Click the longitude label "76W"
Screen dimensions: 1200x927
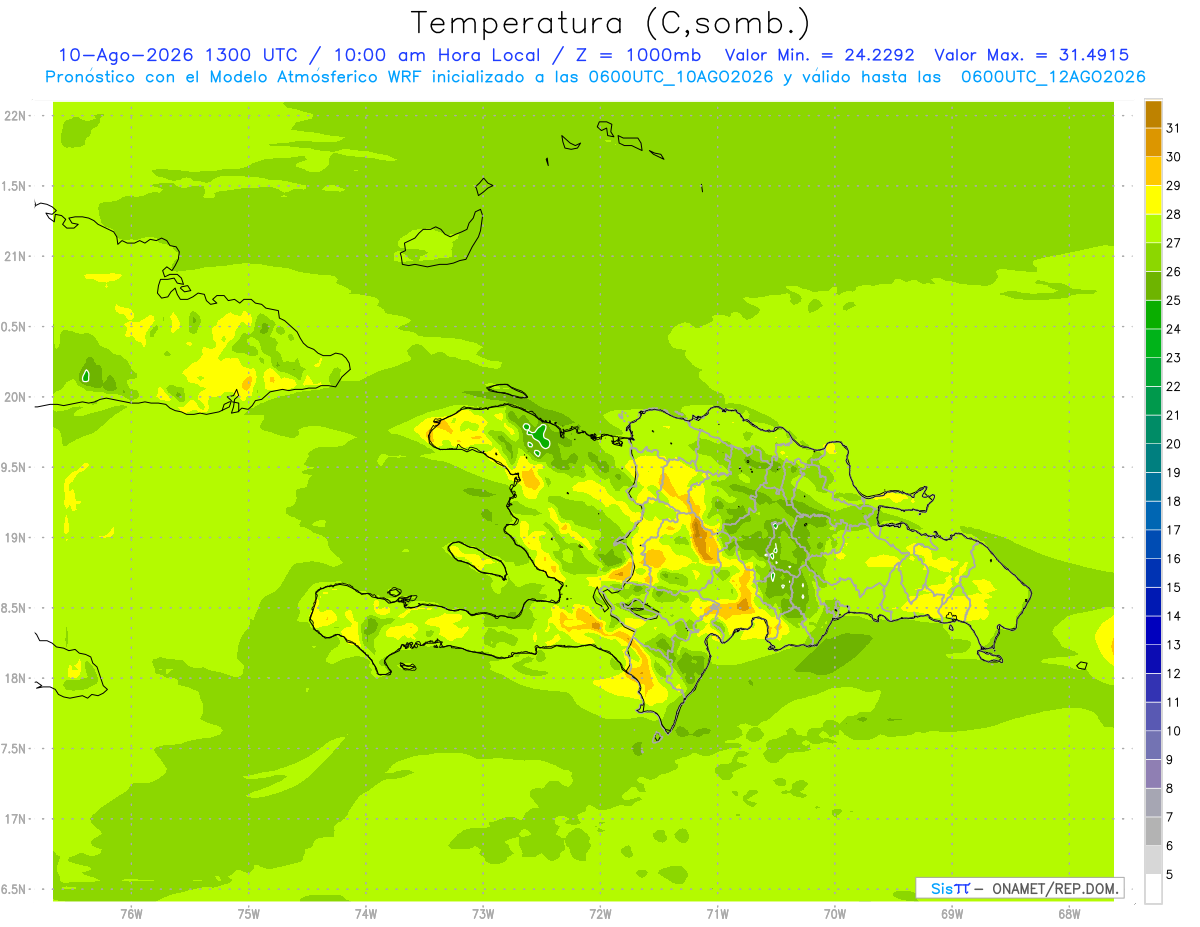tap(131, 914)
